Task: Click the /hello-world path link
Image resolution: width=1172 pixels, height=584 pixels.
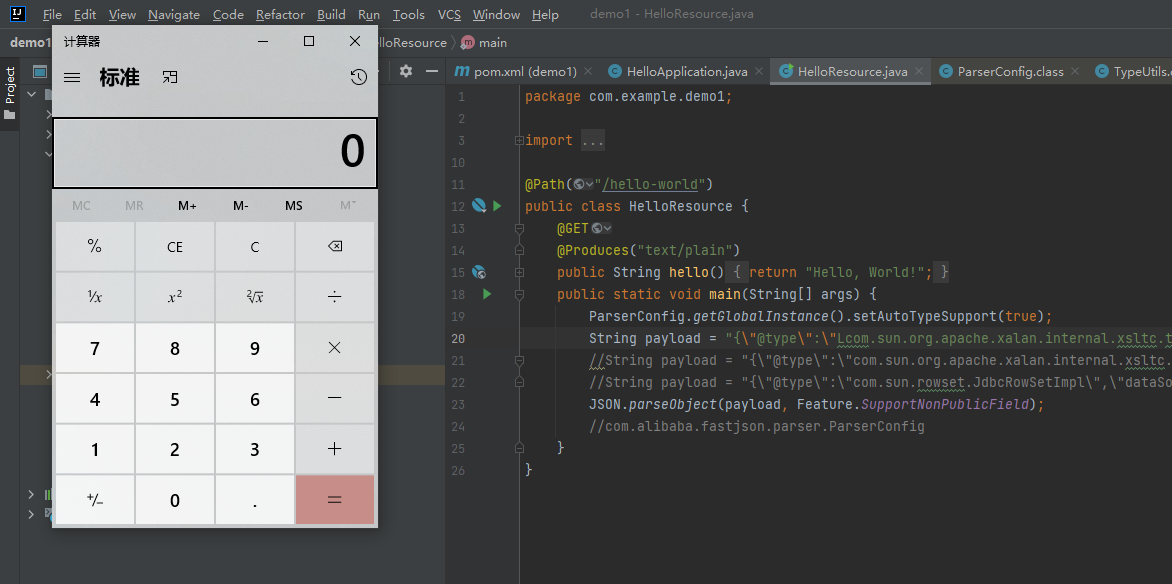Action: [650, 184]
